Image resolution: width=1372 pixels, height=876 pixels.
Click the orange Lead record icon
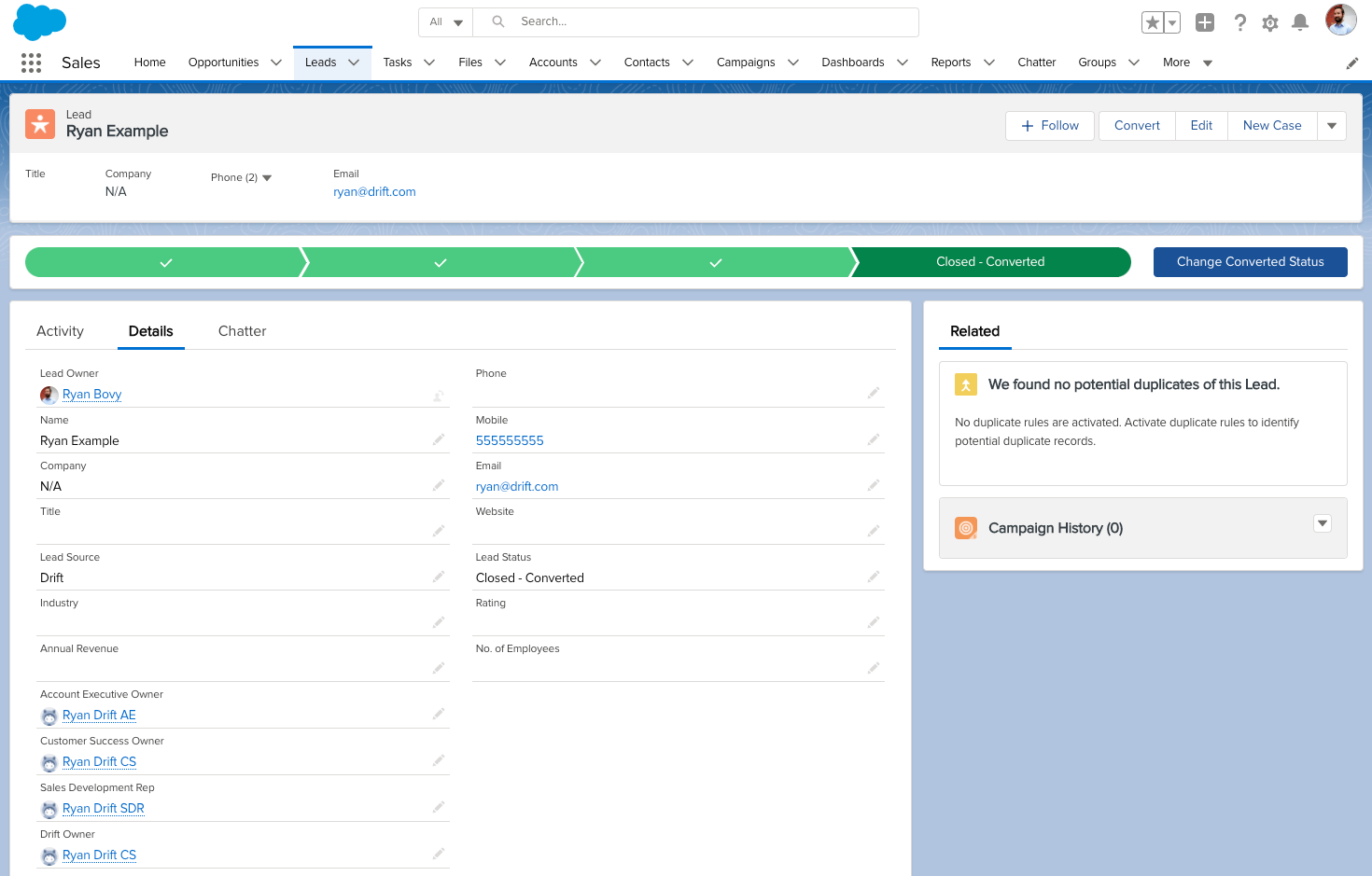click(40, 124)
